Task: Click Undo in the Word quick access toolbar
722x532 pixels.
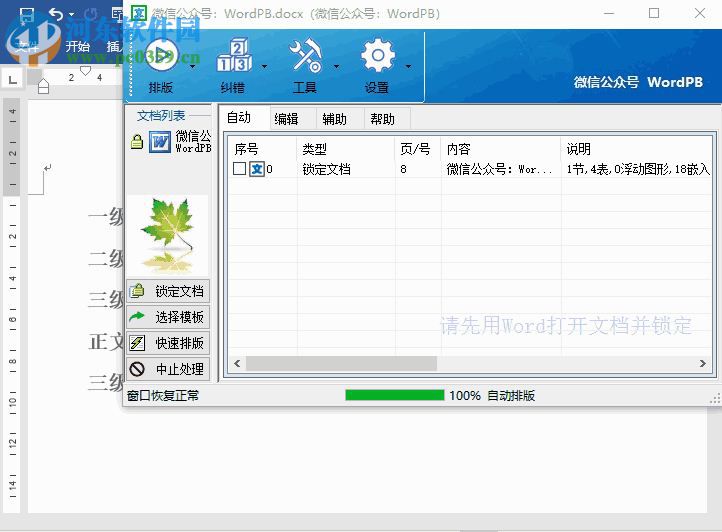Action: pyautogui.click(x=56, y=15)
